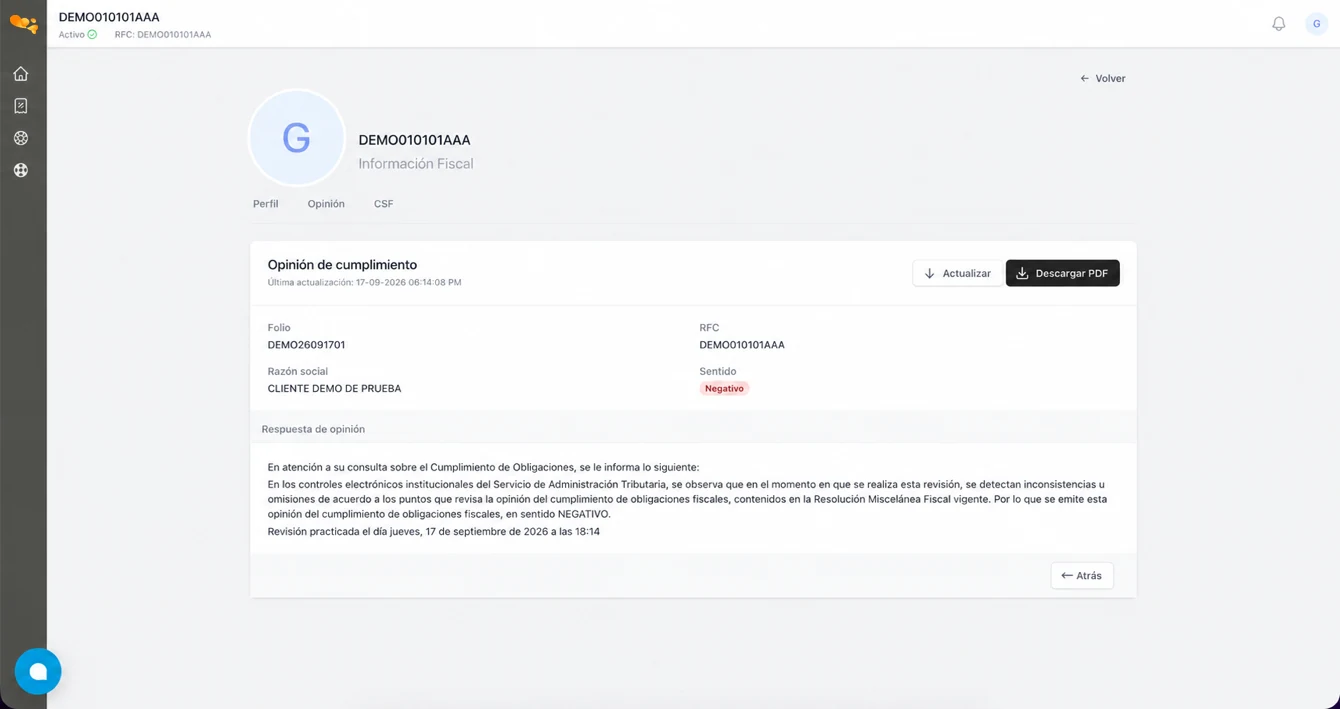Click the Atrás button
This screenshot has width=1340, height=709.
[x=1082, y=576]
